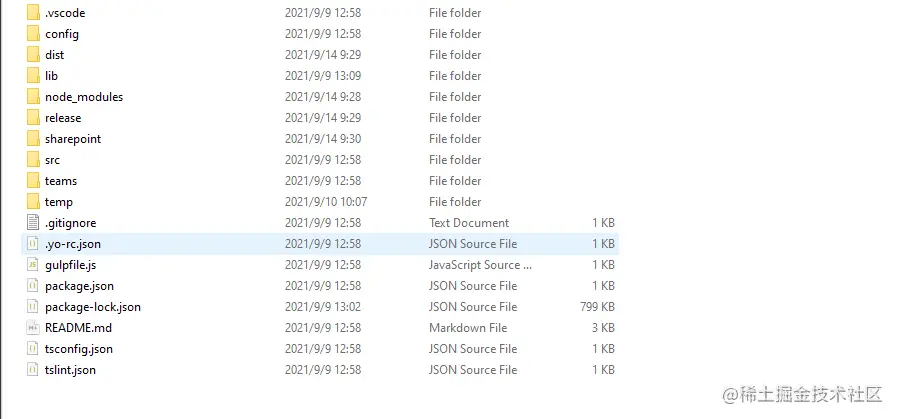Click the sharepoint folder icon

click(33, 139)
